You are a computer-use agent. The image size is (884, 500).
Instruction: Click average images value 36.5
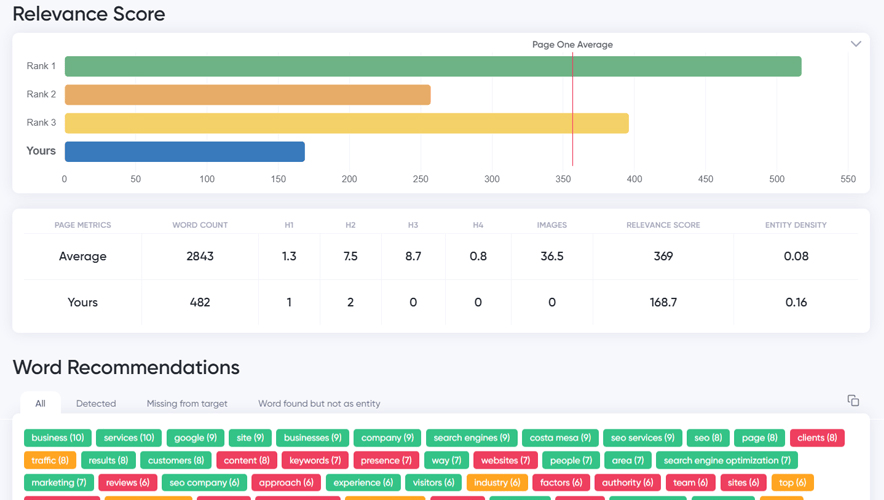pyautogui.click(x=551, y=256)
